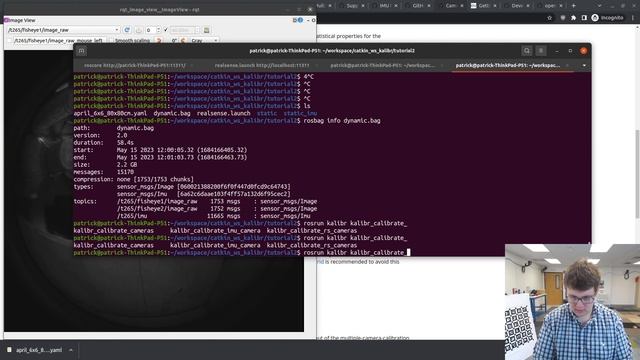
Task: Open the Gray color scheme dropdown
Action: point(204,40)
